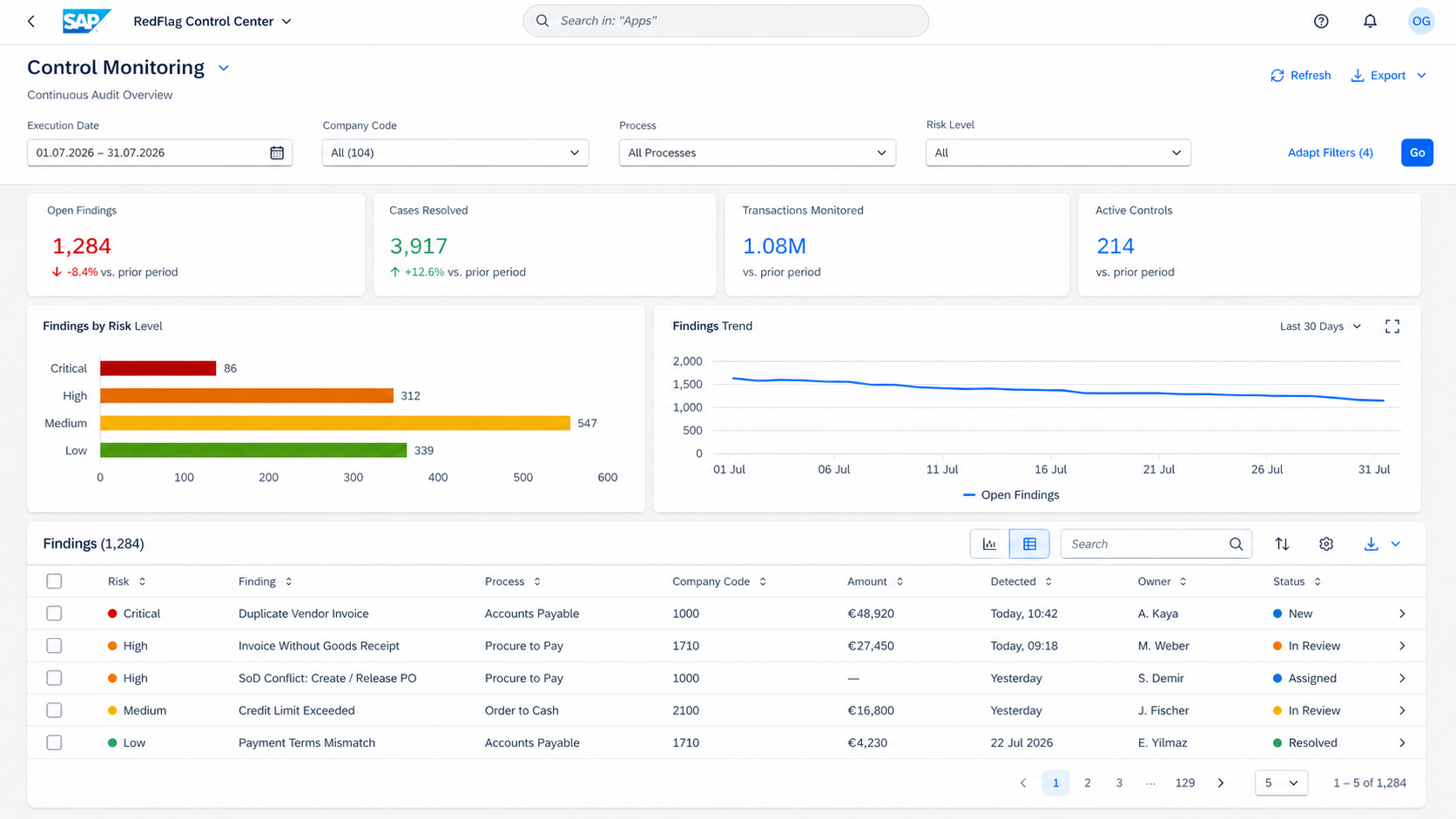Sort by the Status column
Image resolution: width=1456 pixels, height=819 pixels.
[1318, 581]
